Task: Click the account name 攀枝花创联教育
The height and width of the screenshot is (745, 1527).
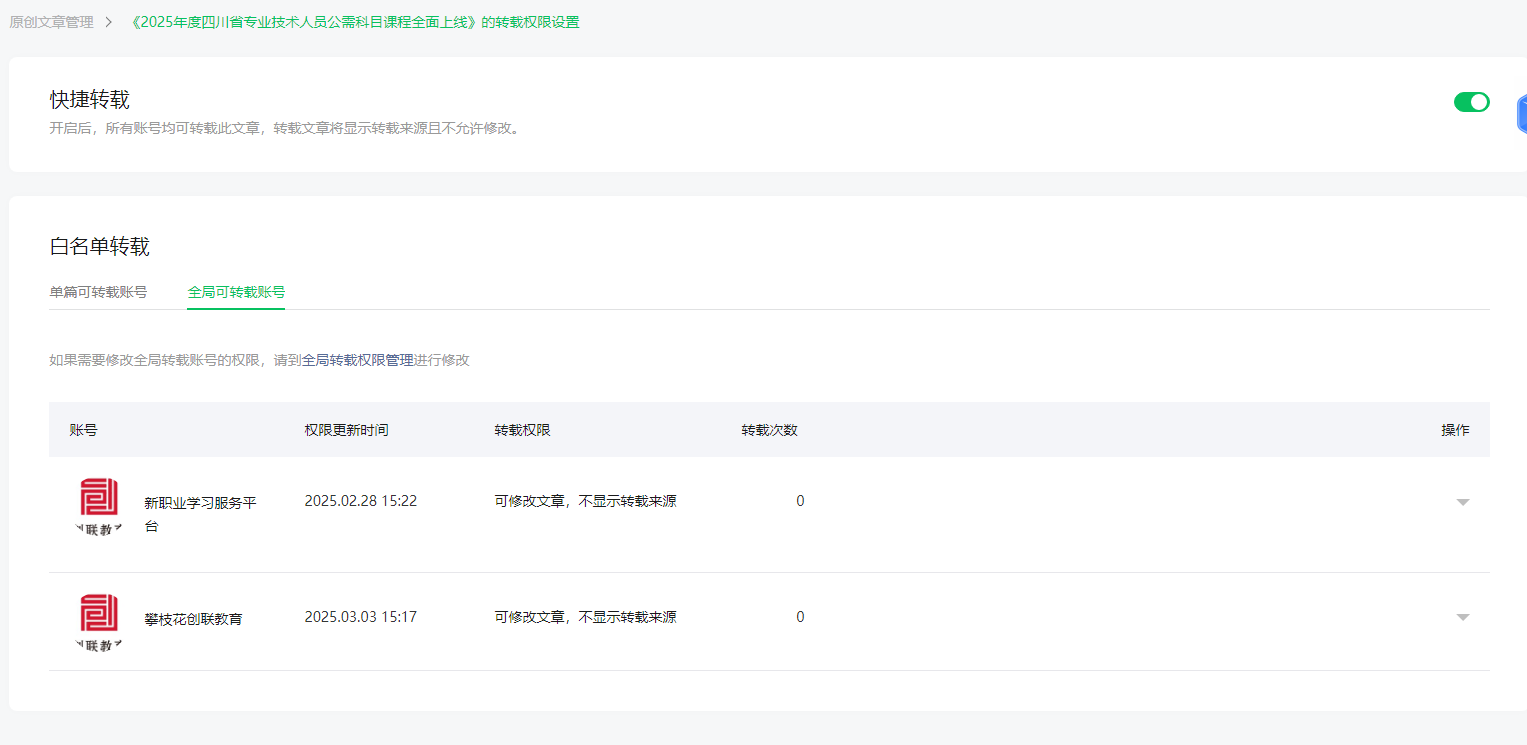Action: [193, 619]
